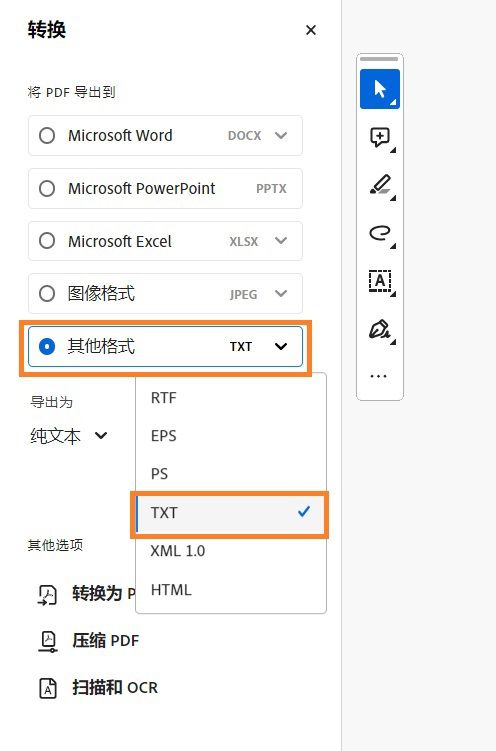The image size is (496, 751).
Task: Activate the selection arrow tool
Action: click(x=380, y=89)
